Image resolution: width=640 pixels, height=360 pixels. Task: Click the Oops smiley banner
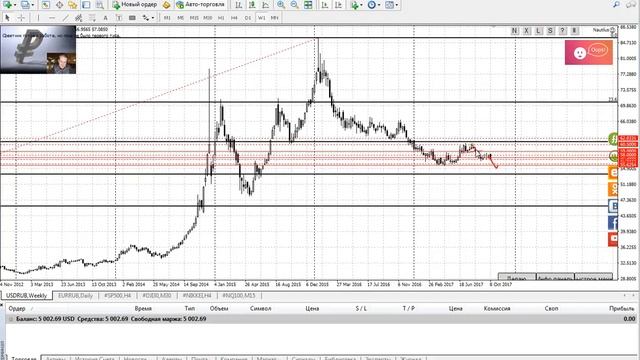(589, 52)
